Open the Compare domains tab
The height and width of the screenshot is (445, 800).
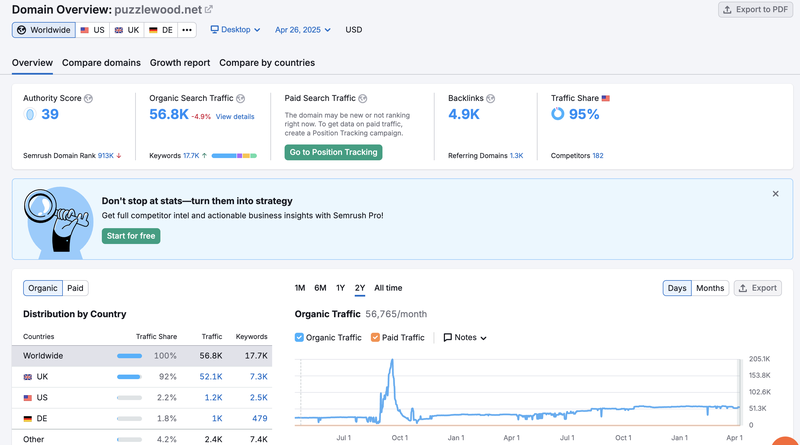101,63
